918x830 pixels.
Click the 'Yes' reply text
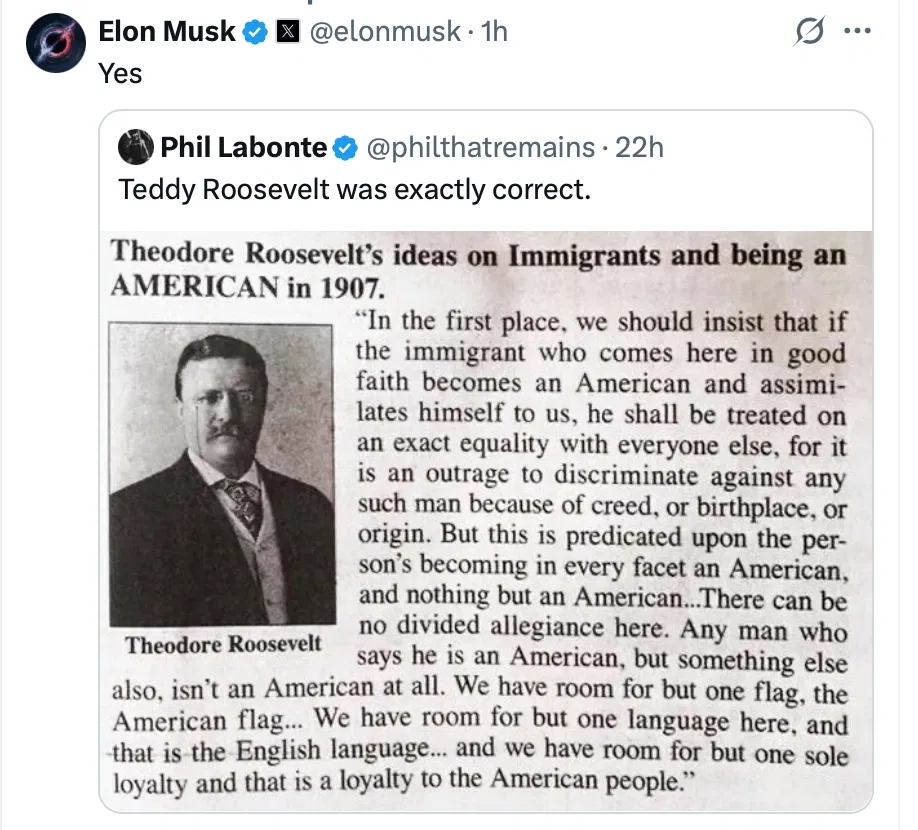[x=120, y=74]
